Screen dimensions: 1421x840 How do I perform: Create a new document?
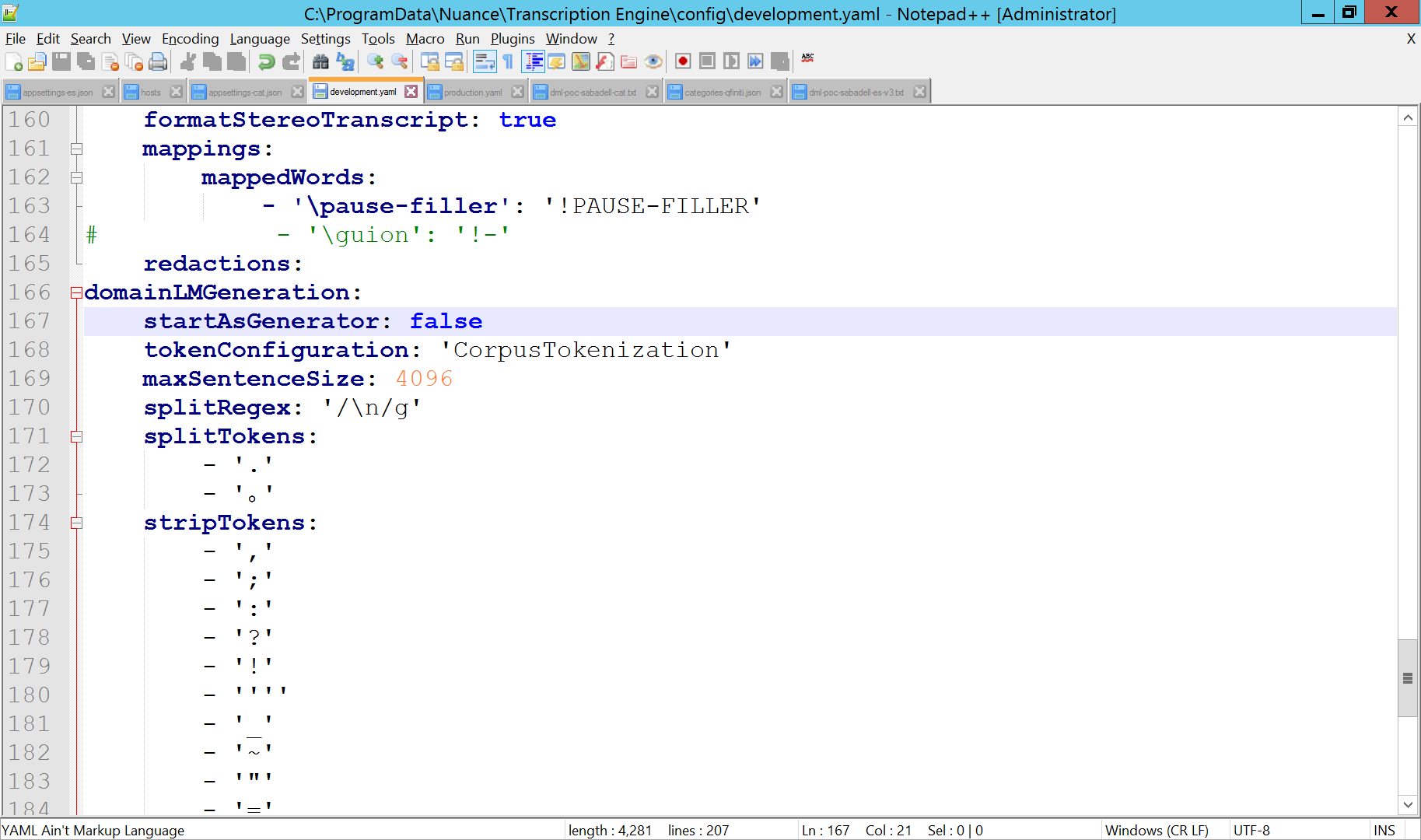click(x=13, y=61)
